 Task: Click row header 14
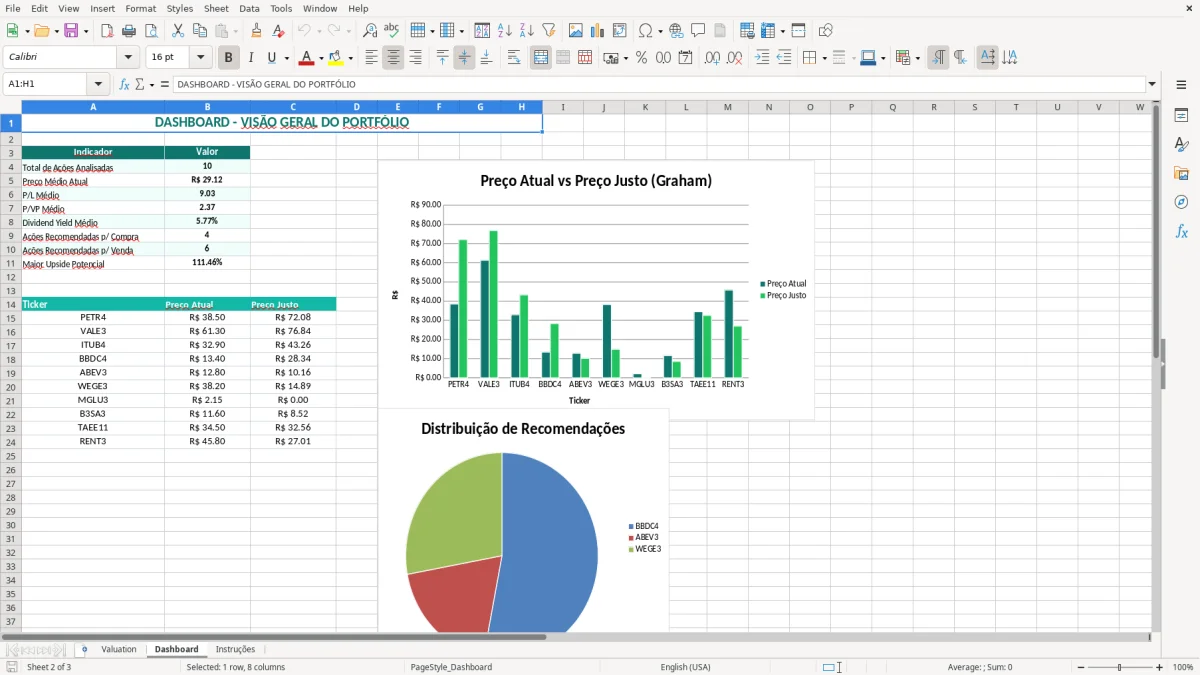coord(11,304)
